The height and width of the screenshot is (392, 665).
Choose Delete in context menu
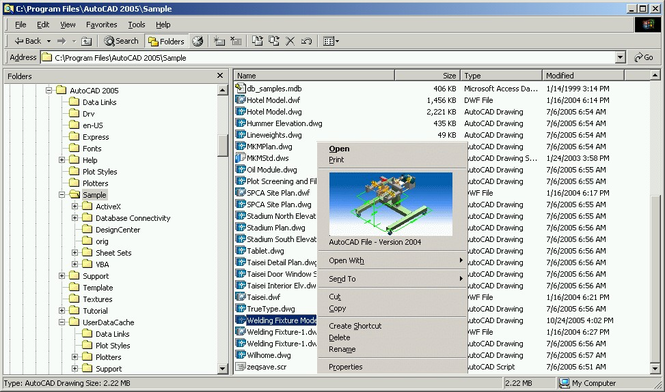coord(392,338)
